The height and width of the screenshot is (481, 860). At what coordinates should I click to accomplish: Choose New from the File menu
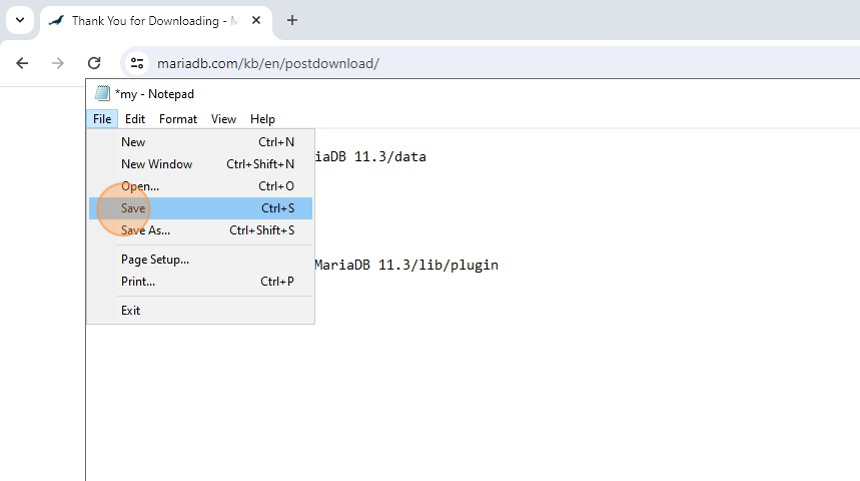201,142
